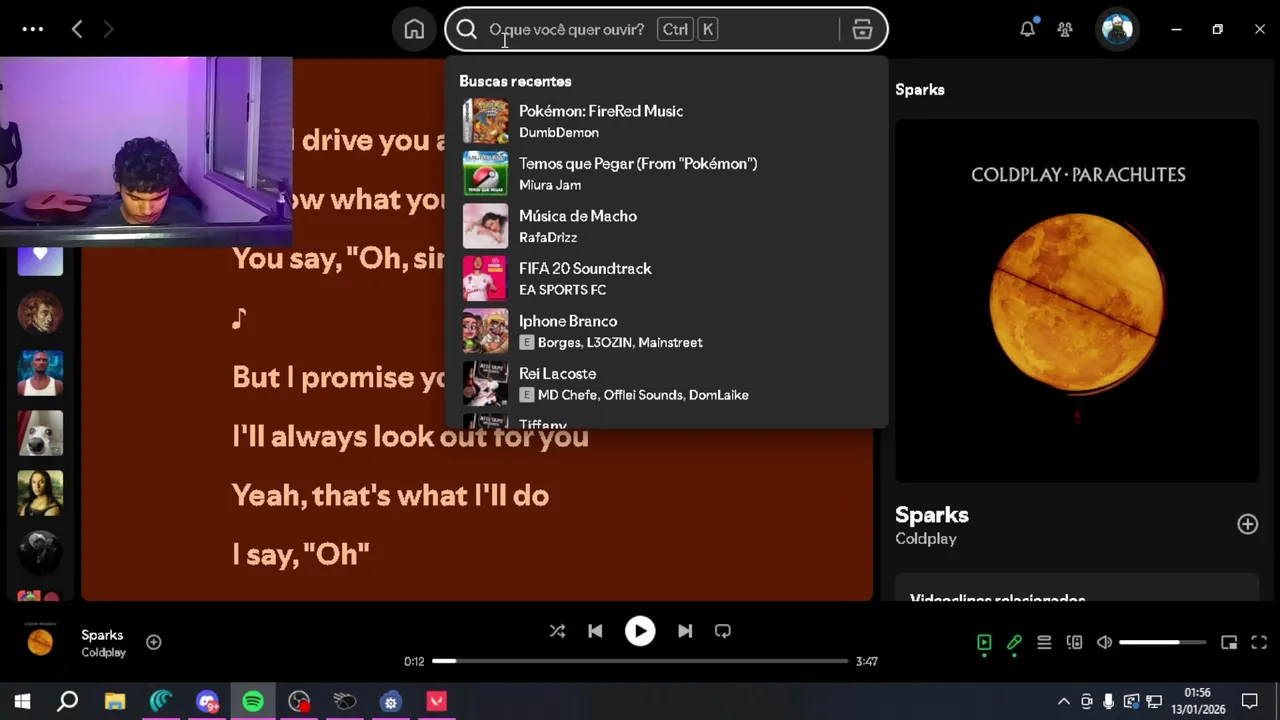1280x720 pixels.
Task: Open the three-dot app menu
Action: pos(33,30)
